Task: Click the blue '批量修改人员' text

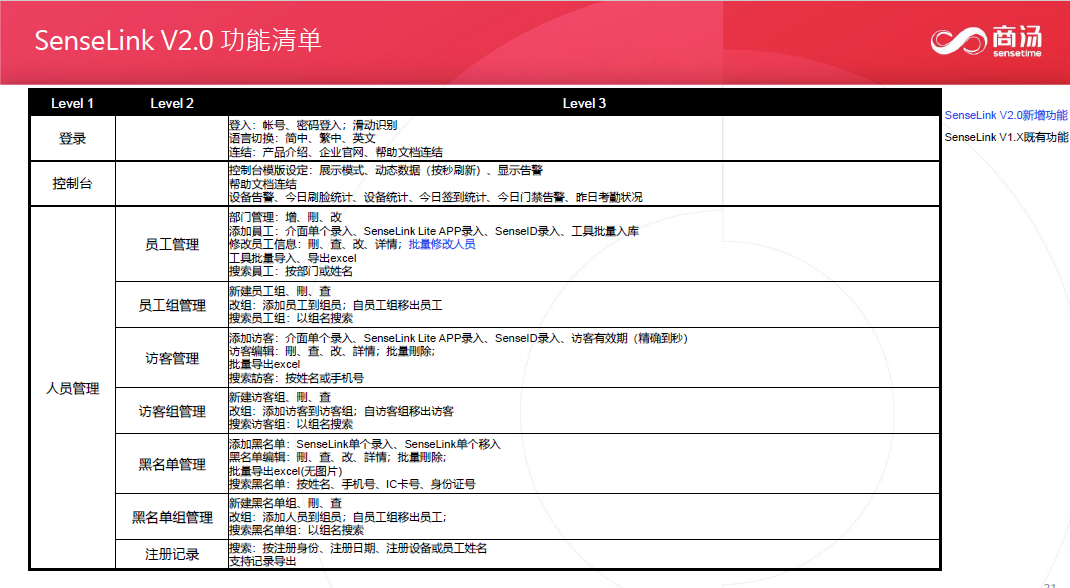Action: point(442,244)
